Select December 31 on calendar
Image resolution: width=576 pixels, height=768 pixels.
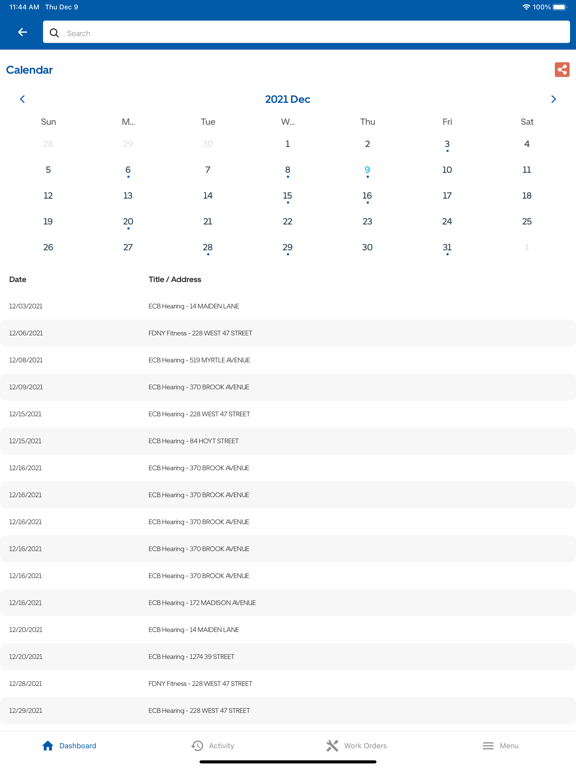click(x=447, y=248)
